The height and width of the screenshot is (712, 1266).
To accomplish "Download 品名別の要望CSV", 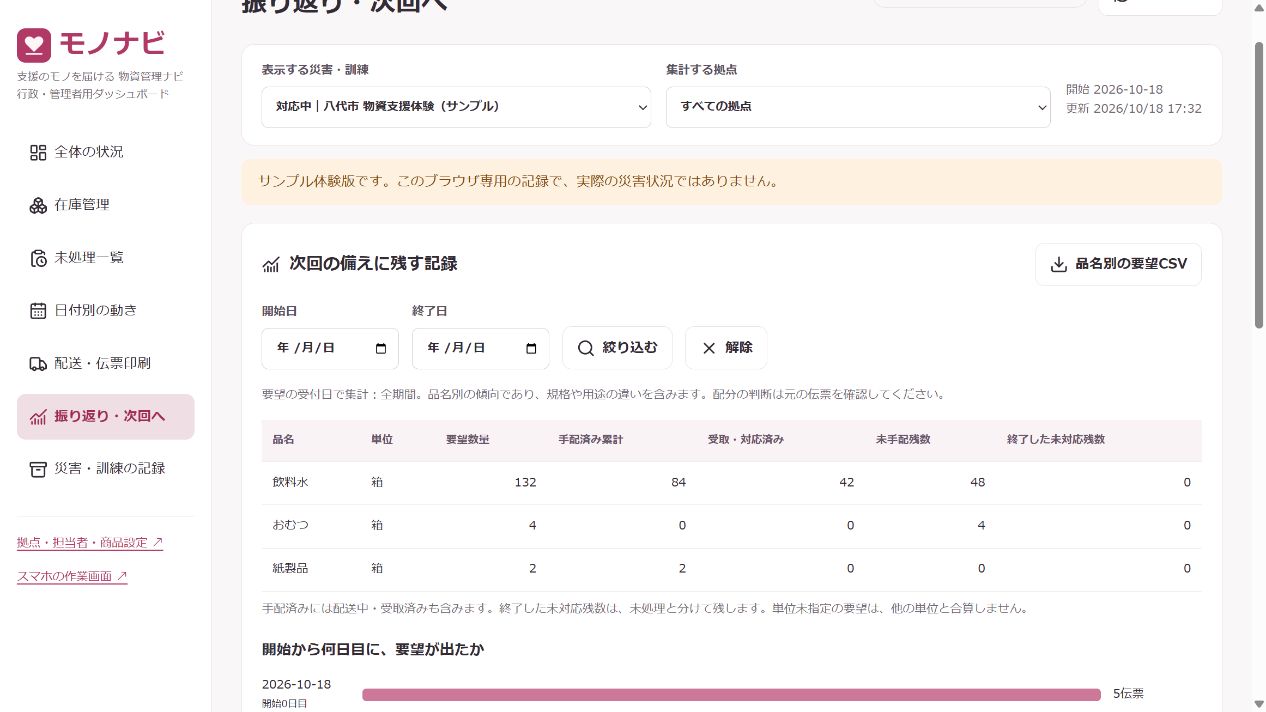I will click(1118, 265).
